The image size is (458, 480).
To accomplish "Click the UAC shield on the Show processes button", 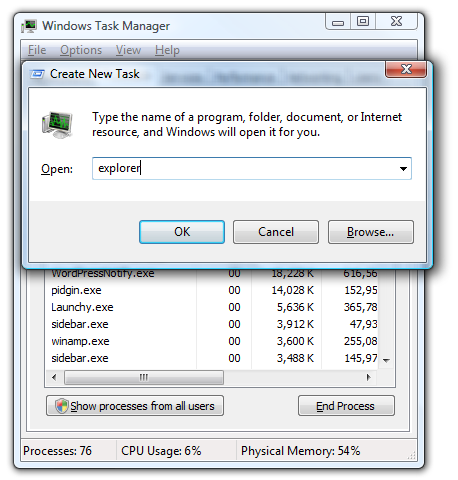I will (62, 406).
